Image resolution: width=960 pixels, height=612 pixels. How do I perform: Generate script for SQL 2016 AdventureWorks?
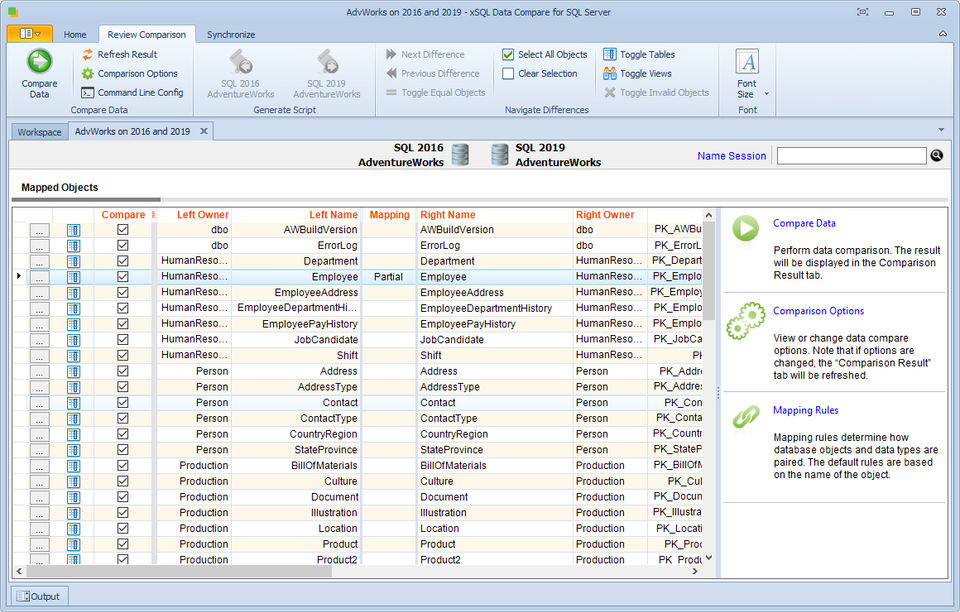pos(241,74)
